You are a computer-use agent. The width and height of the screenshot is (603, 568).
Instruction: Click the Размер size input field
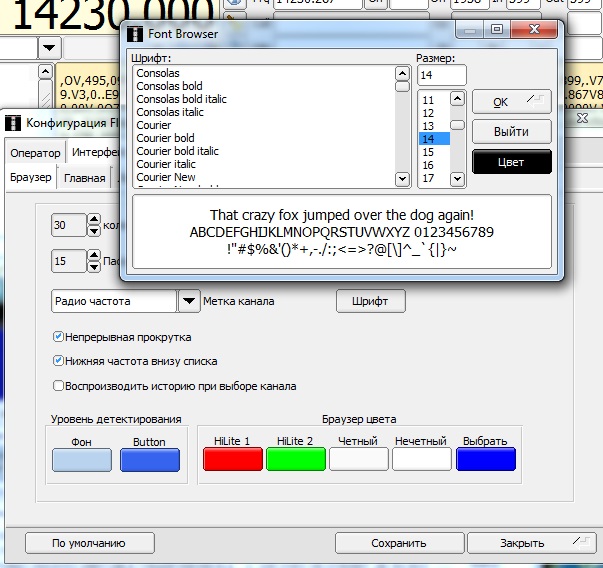pyautogui.click(x=441, y=76)
